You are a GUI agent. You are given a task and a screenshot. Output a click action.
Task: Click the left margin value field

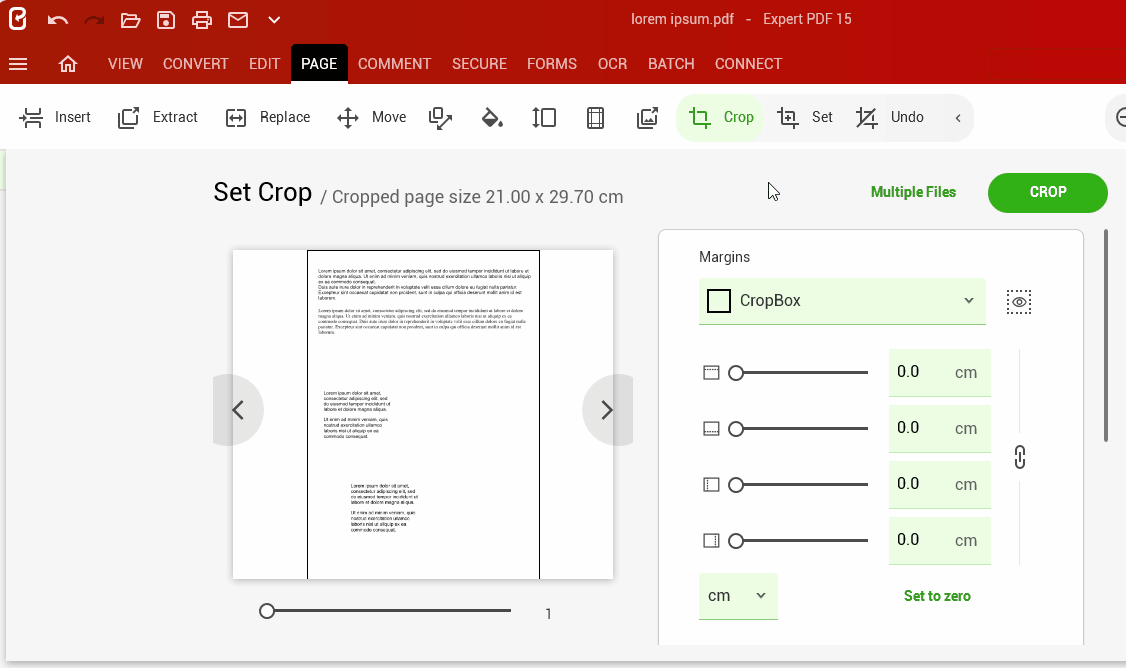(x=939, y=485)
